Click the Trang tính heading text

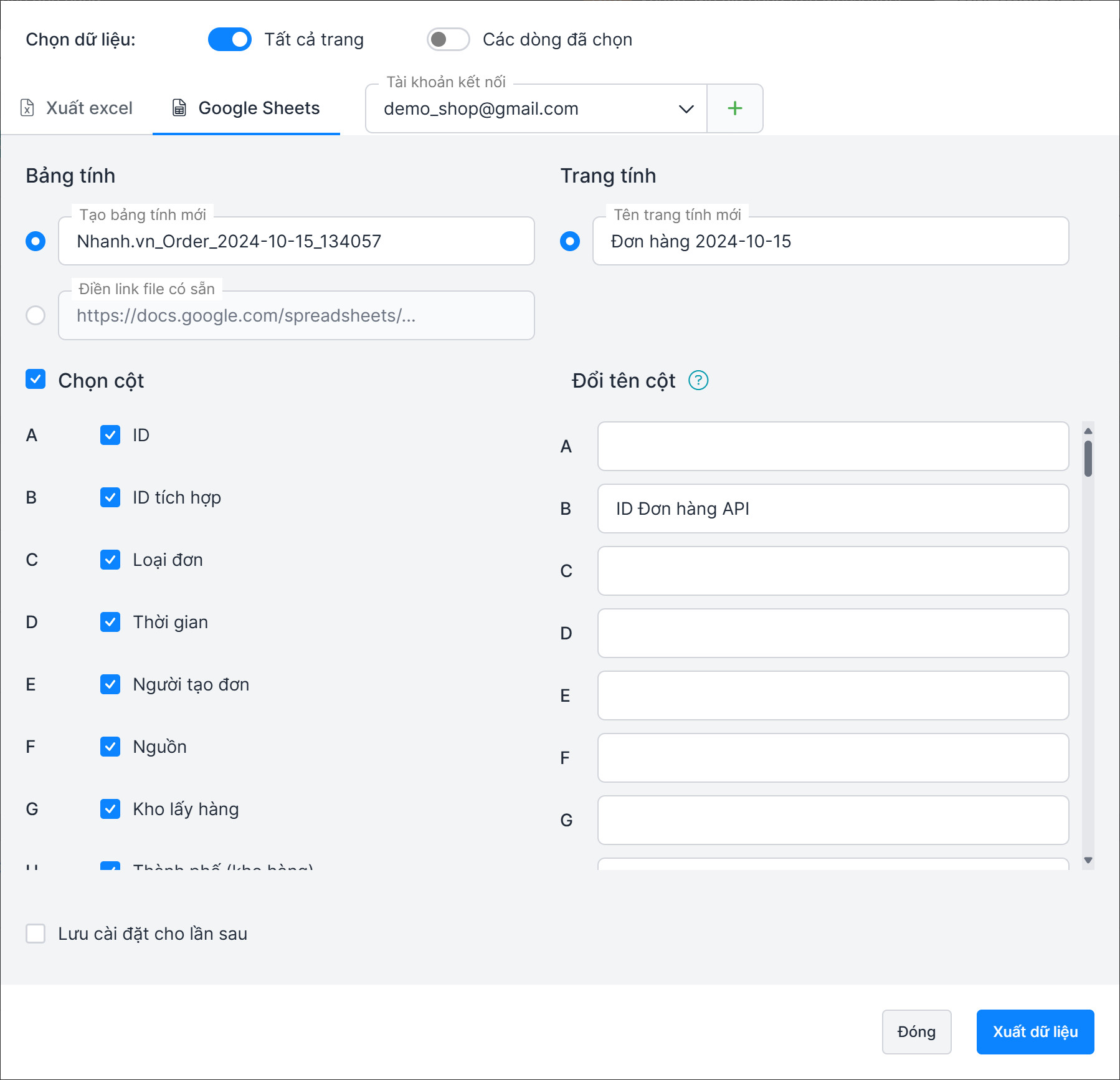[x=608, y=176]
